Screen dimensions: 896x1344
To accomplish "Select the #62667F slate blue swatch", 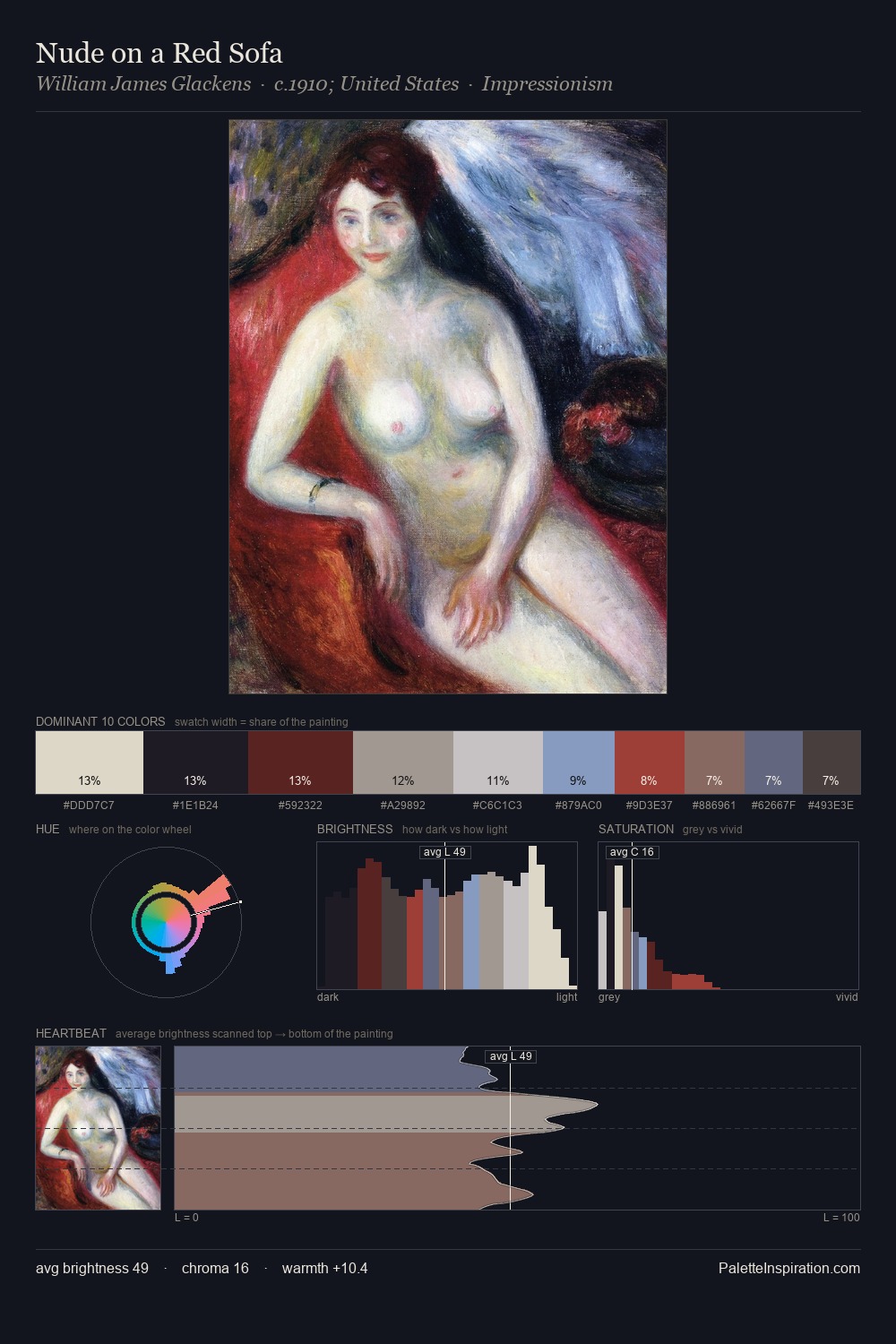I will tap(773, 762).
